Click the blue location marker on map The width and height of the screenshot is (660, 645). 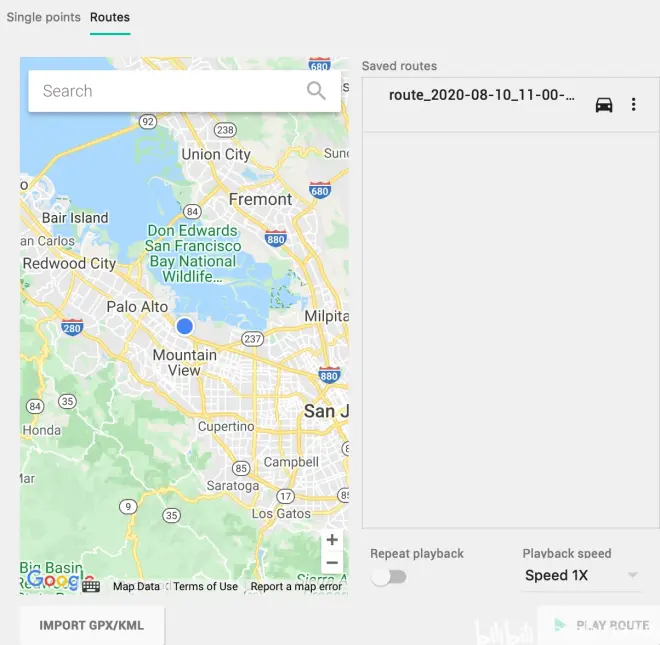[x=184, y=326]
